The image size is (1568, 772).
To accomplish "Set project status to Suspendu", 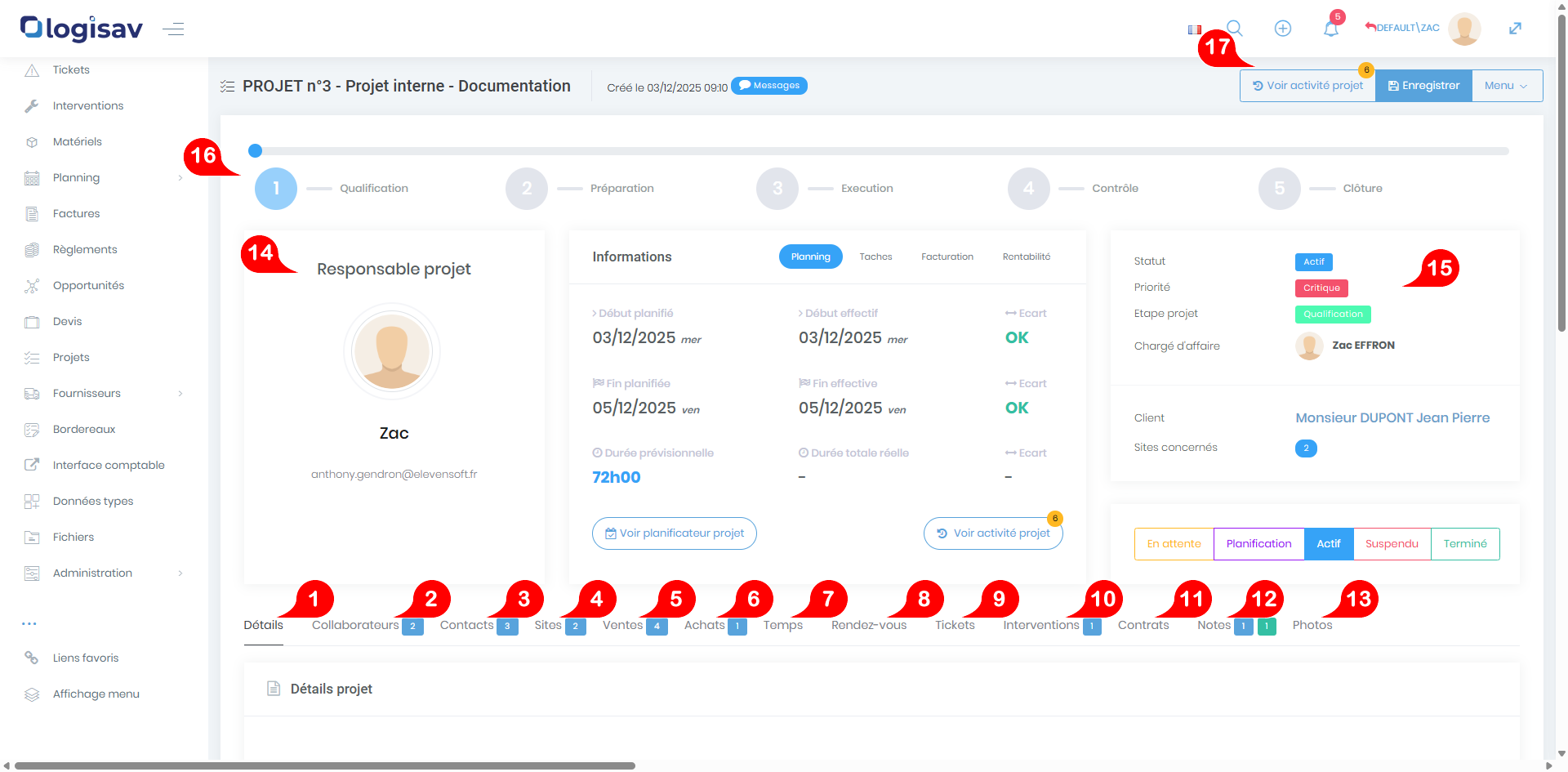I will pyautogui.click(x=1392, y=544).
